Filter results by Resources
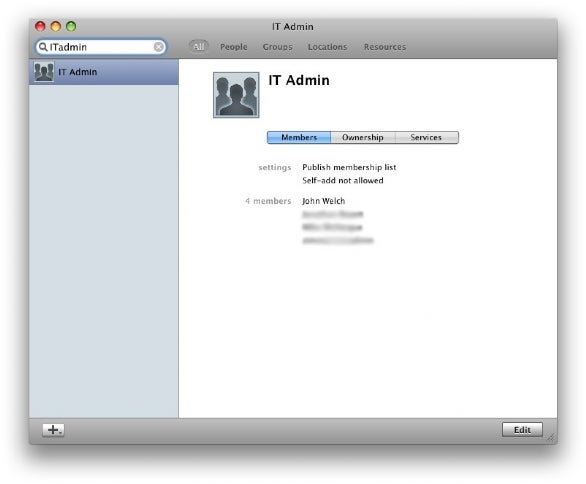The image size is (586, 484). (385, 47)
